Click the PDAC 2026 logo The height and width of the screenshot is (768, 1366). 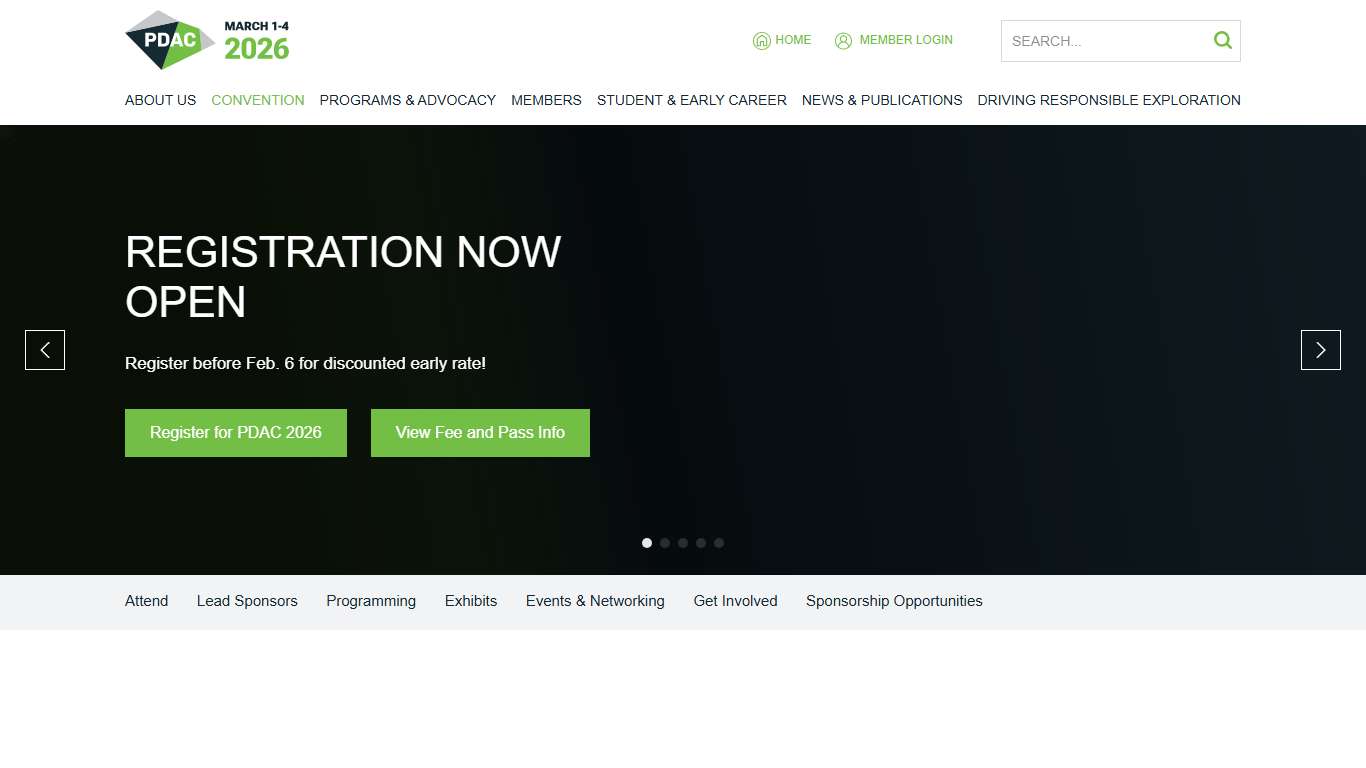pyautogui.click(x=207, y=41)
